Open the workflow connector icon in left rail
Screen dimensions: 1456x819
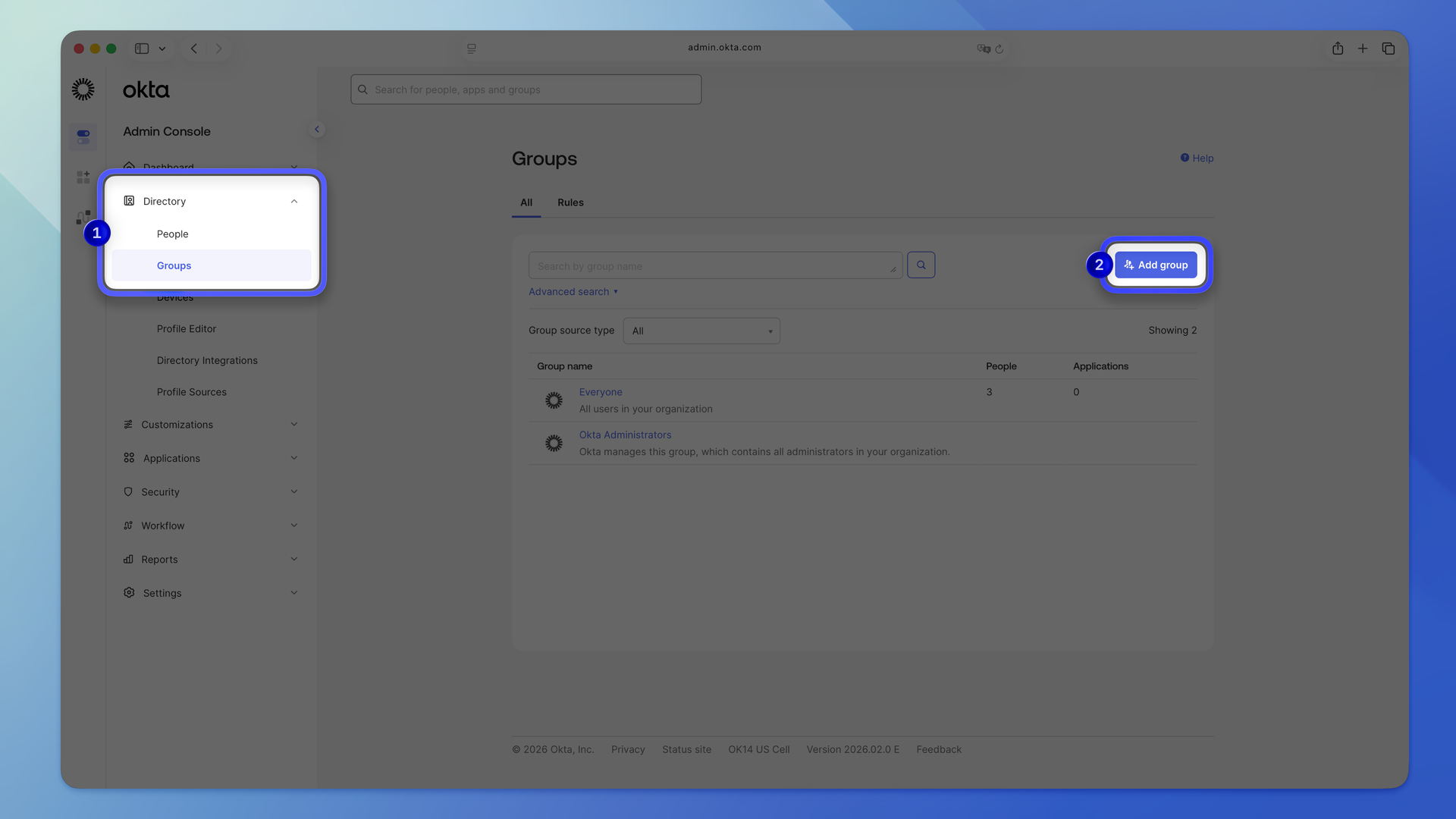pyautogui.click(x=83, y=218)
